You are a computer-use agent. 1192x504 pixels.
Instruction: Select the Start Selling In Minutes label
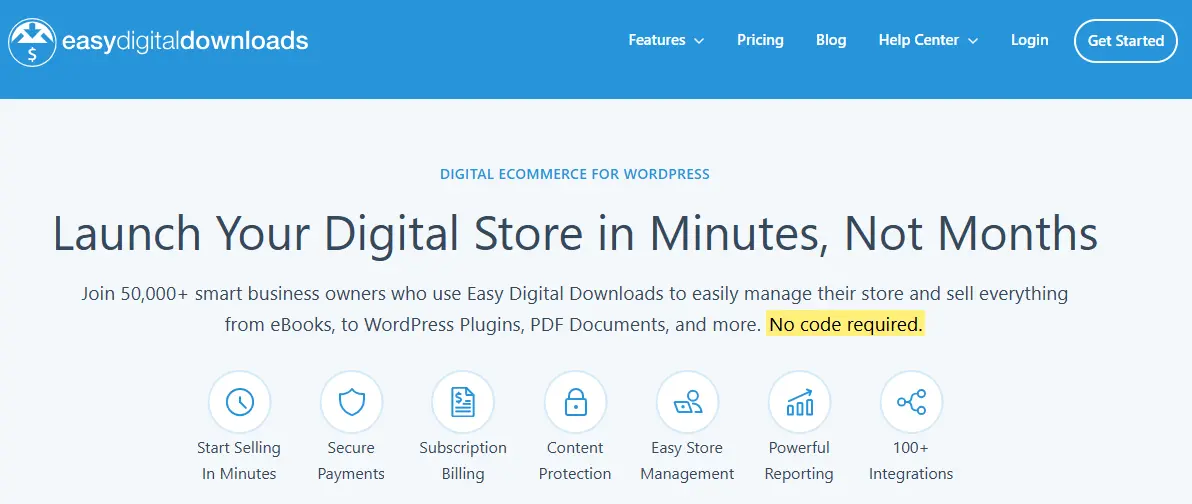[x=239, y=461]
